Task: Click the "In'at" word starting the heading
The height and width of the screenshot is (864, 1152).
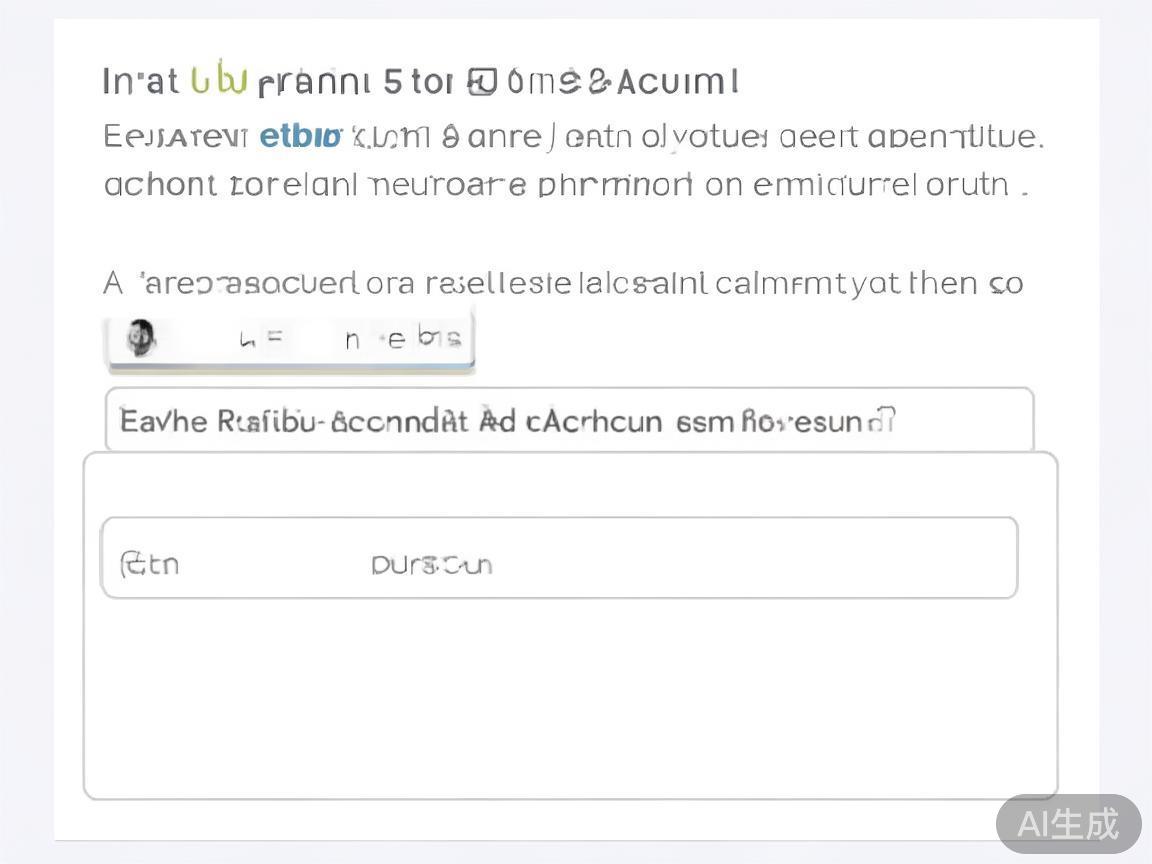Action: click(x=140, y=82)
